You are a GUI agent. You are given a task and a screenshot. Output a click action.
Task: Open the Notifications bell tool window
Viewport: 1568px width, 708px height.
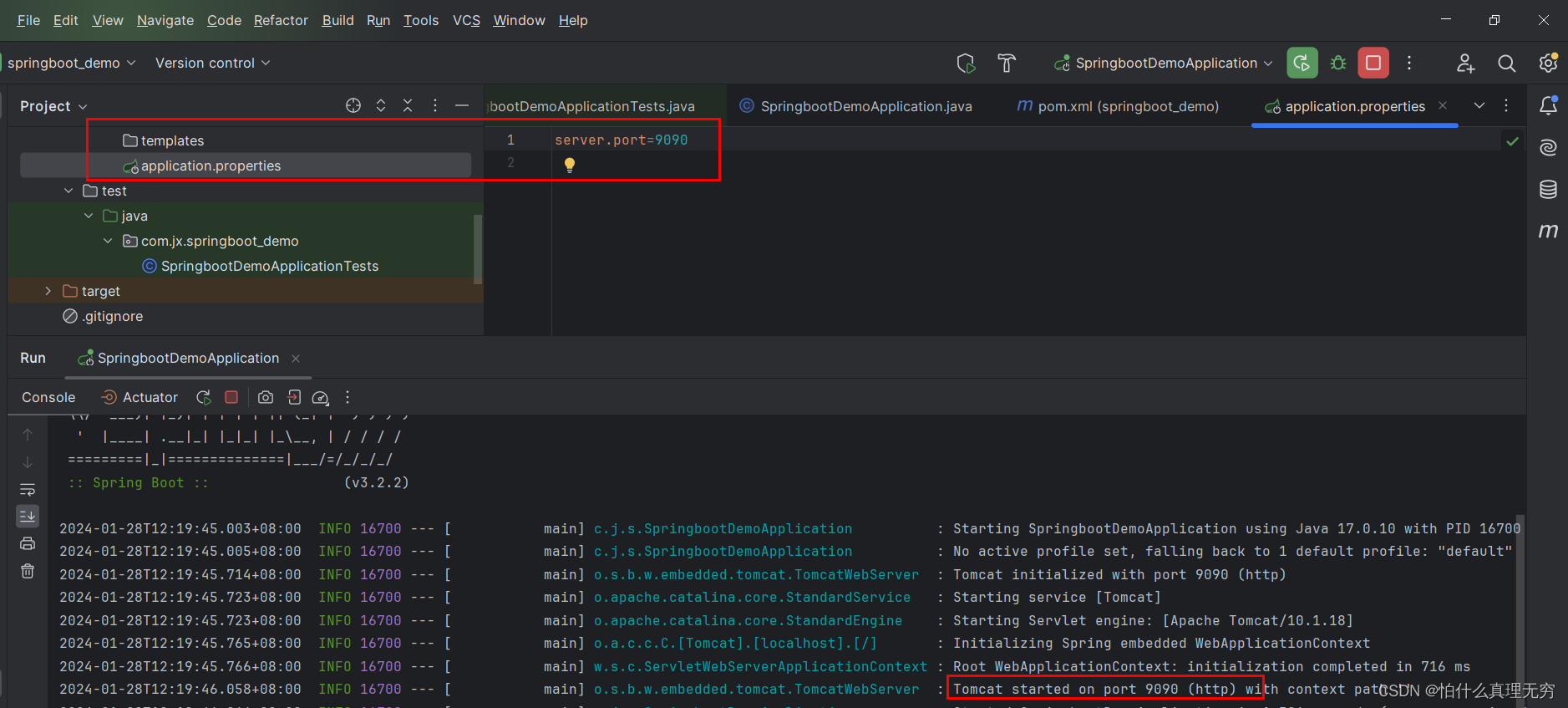1548,105
